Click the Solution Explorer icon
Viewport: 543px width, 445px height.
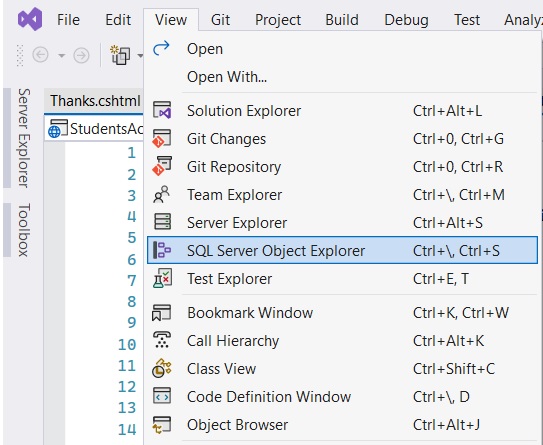pyautogui.click(x=162, y=110)
